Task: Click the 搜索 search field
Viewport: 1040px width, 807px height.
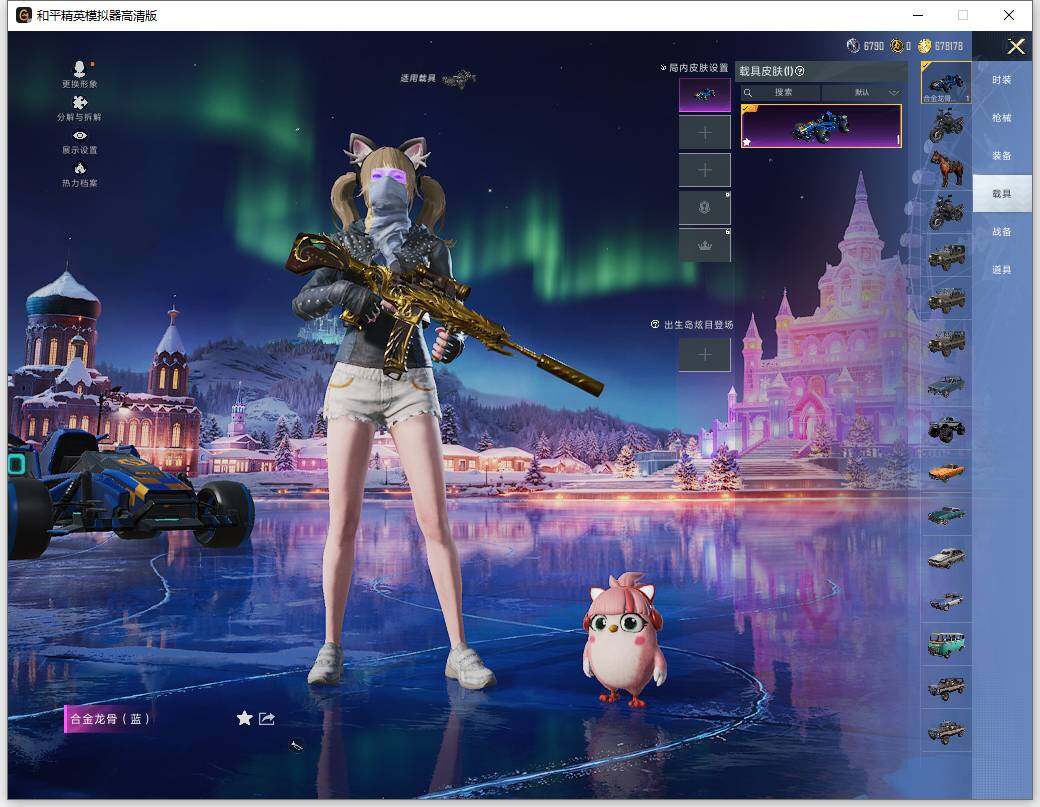Action: point(780,92)
